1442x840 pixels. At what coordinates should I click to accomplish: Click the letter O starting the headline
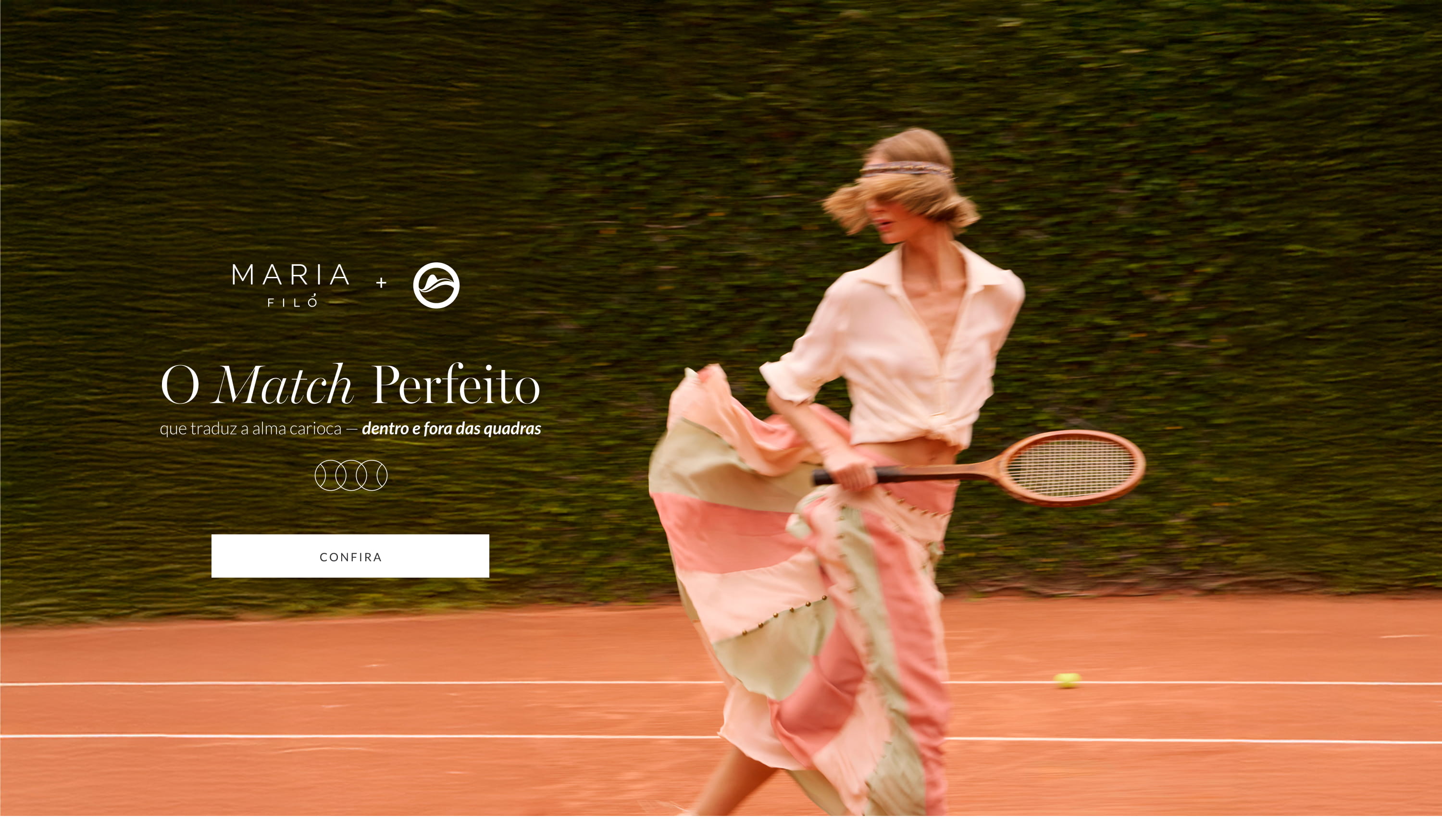click(180, 384)
